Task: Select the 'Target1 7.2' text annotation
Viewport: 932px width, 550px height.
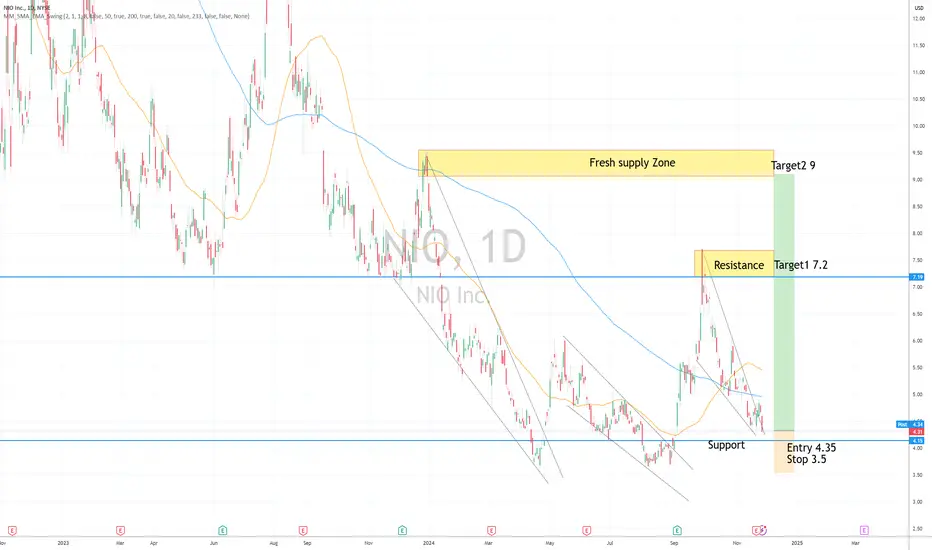Action: point(801,265)
